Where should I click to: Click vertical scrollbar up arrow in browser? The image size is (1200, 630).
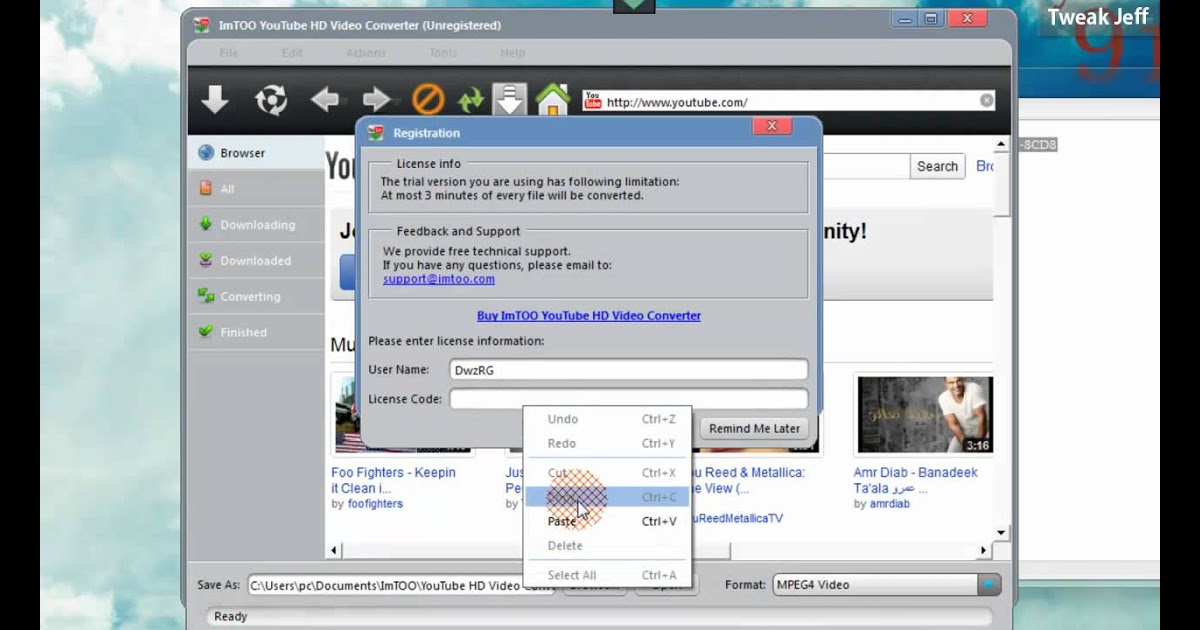(x=1002, y=146)
